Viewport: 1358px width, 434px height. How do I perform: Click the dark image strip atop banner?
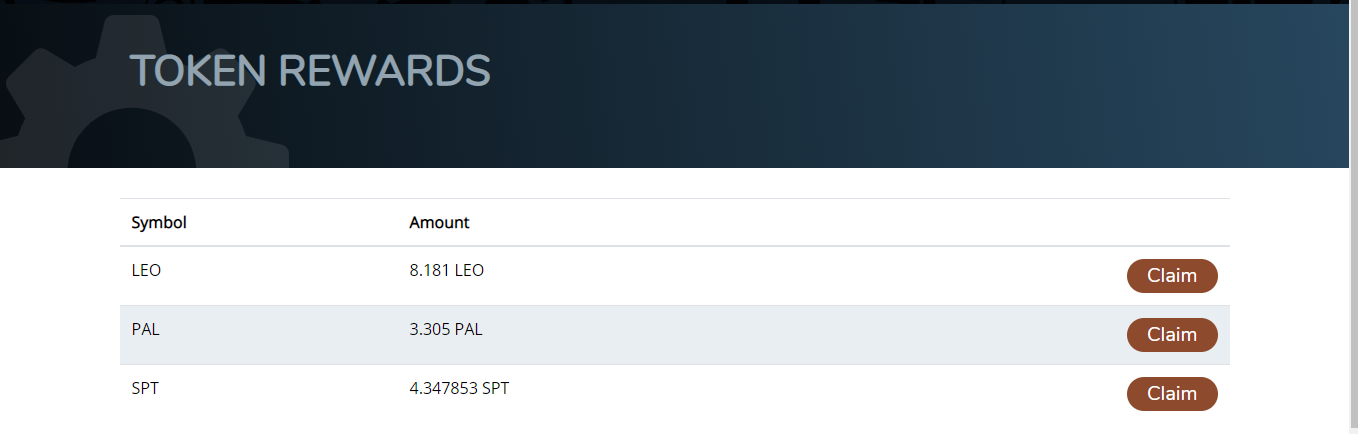click(x=680, y=2)
